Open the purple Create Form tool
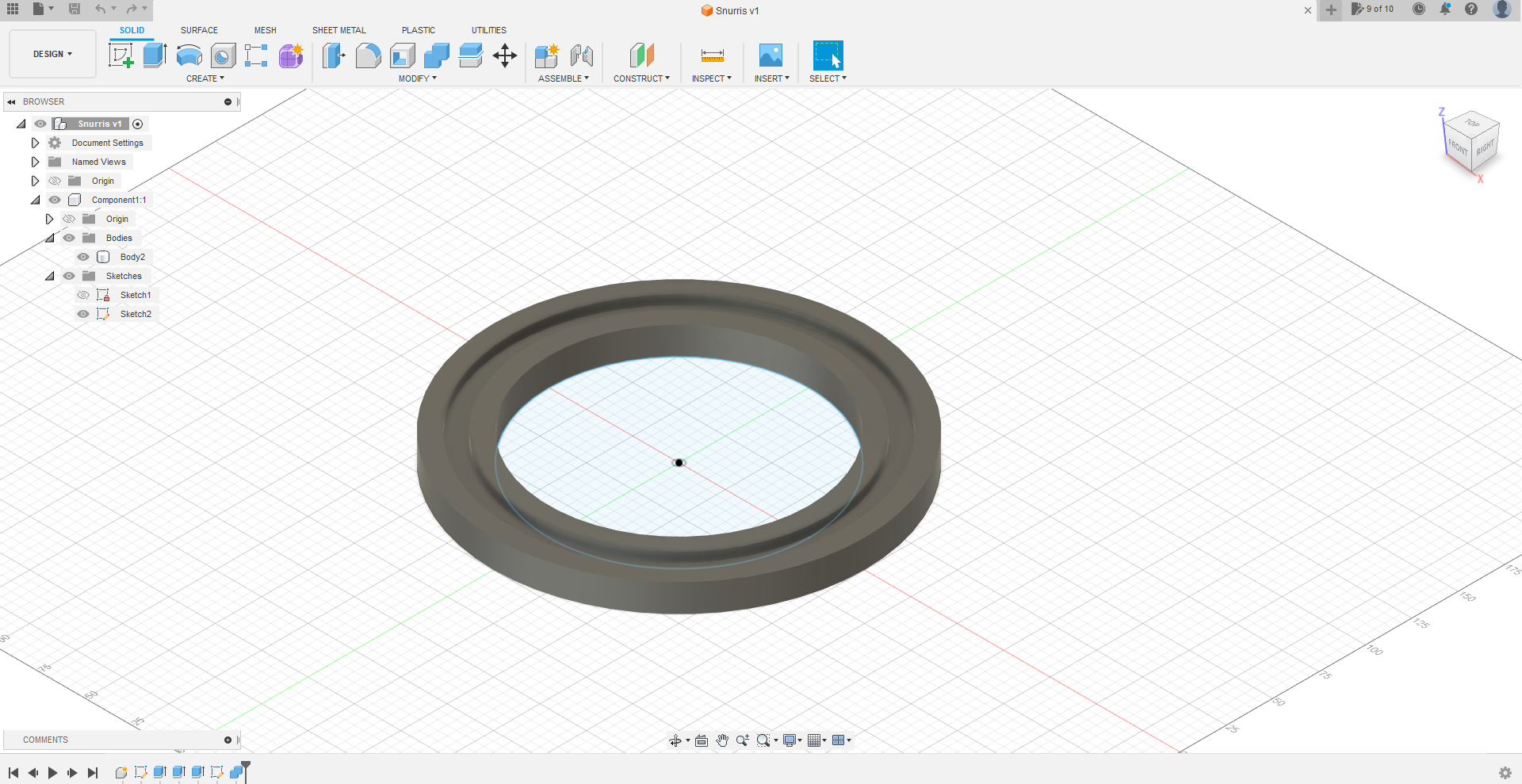 point(291,55)
